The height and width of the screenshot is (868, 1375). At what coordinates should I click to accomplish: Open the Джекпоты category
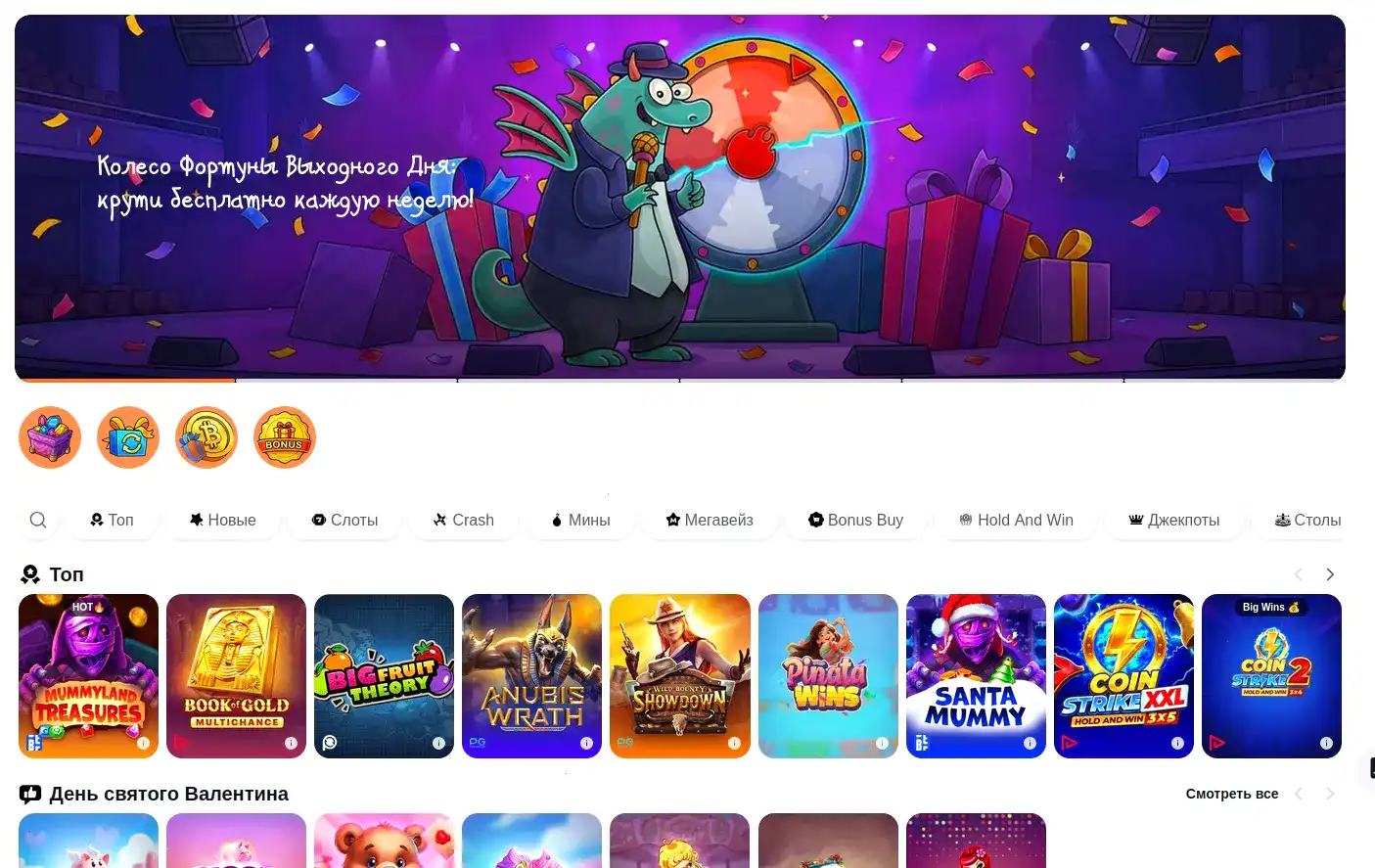pos(1174,520)
